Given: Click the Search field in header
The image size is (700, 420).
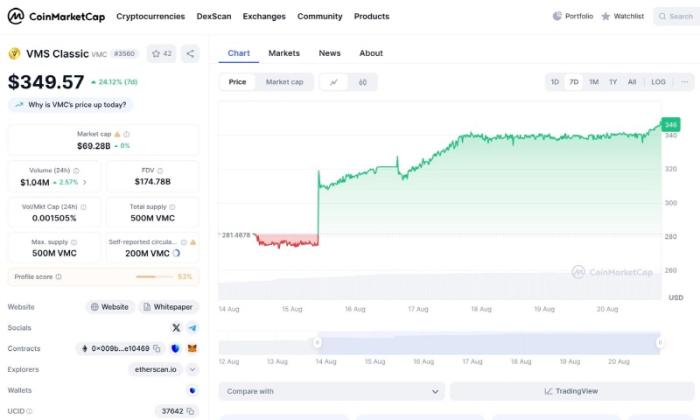Looking at the screenshot, I should [674, 16].
